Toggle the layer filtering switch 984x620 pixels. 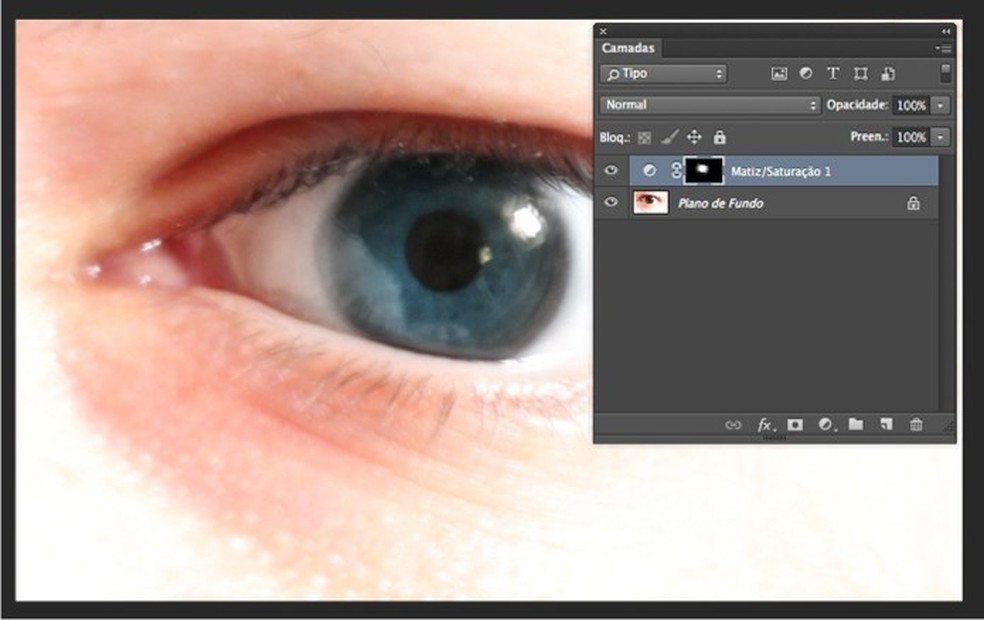[945, 73]
